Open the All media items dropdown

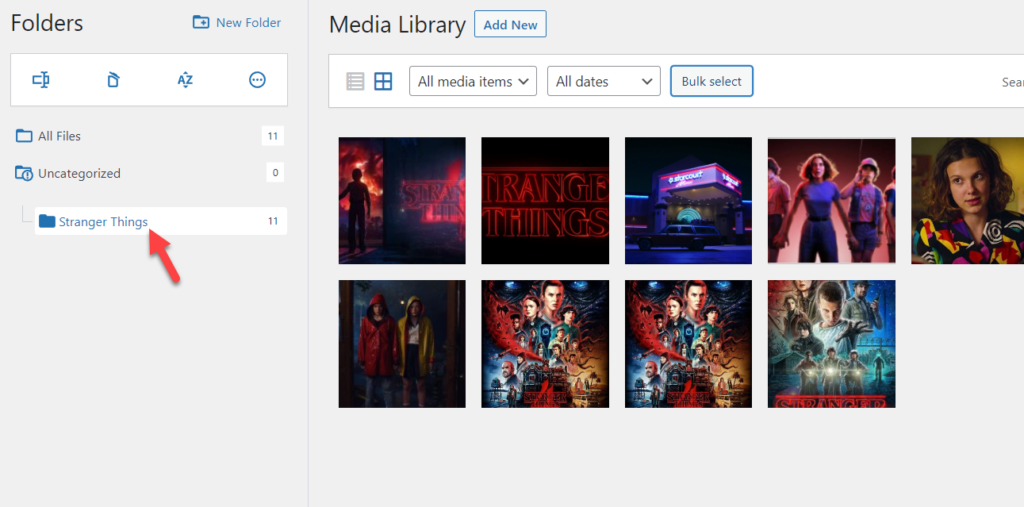tap(473, 81)
